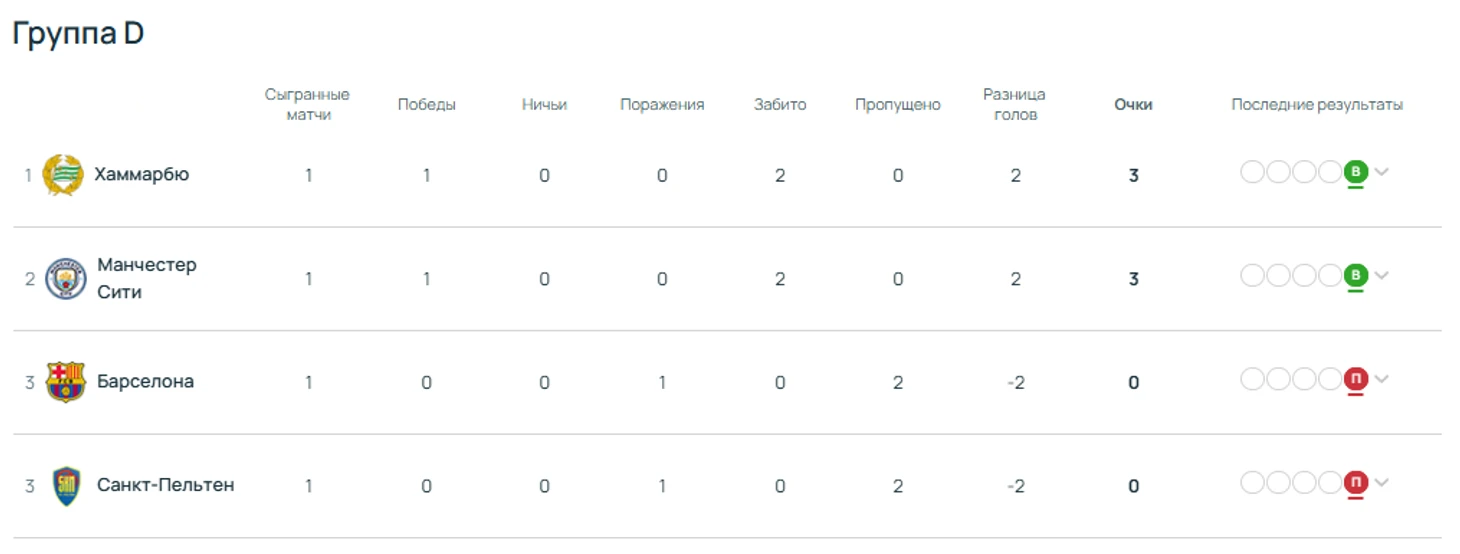The width and height of the screenshot is (1460, 554).
Task: Open the Манчестер Сити team link
Action: pyautogui.click(x=146, y=278)
